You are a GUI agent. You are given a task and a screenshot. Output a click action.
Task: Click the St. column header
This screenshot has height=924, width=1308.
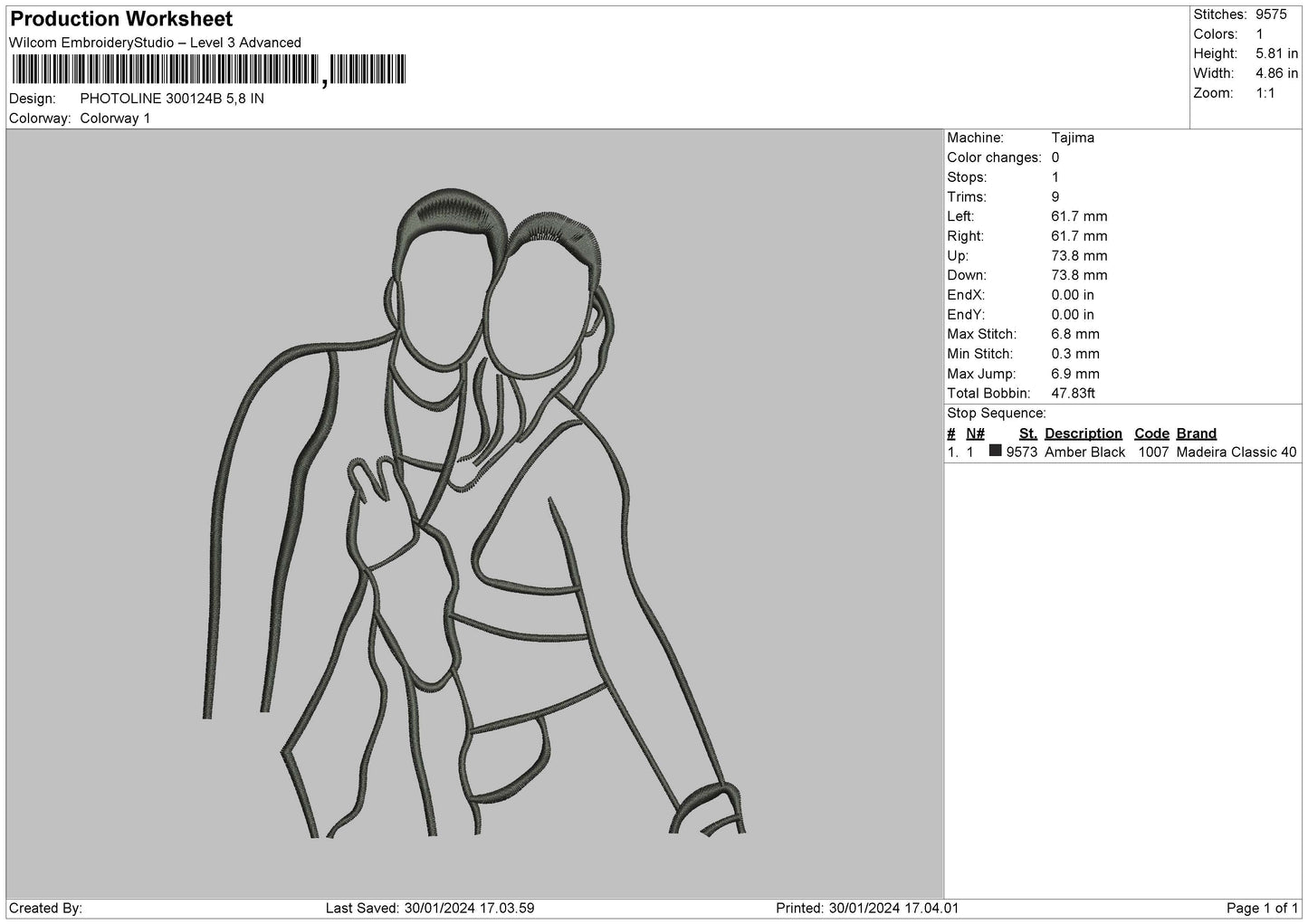pyautogui.click(x=1027, y=433)
